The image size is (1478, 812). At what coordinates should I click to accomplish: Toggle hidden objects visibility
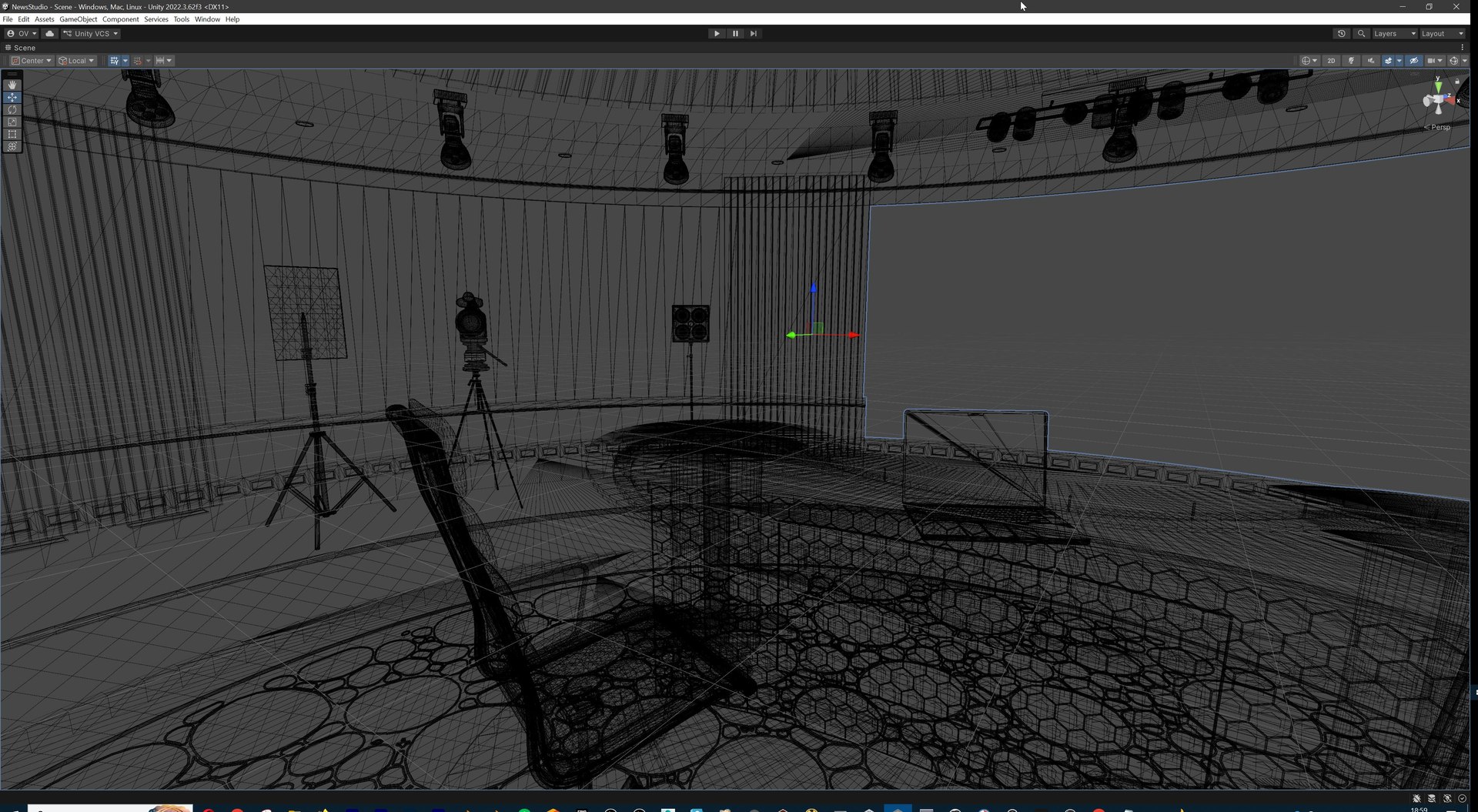tap(1414, 61)
